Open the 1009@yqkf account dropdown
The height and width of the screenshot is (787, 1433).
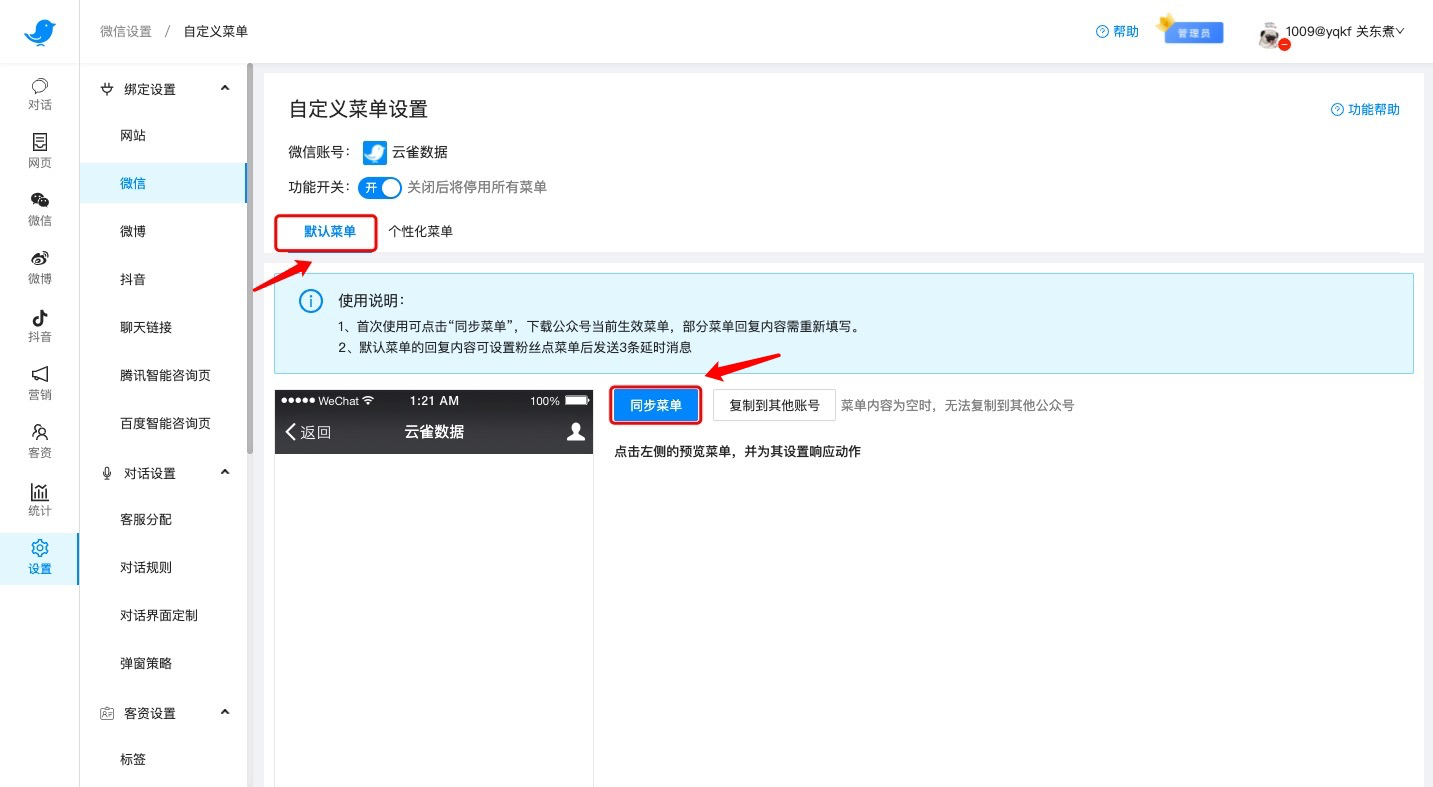1345,31
